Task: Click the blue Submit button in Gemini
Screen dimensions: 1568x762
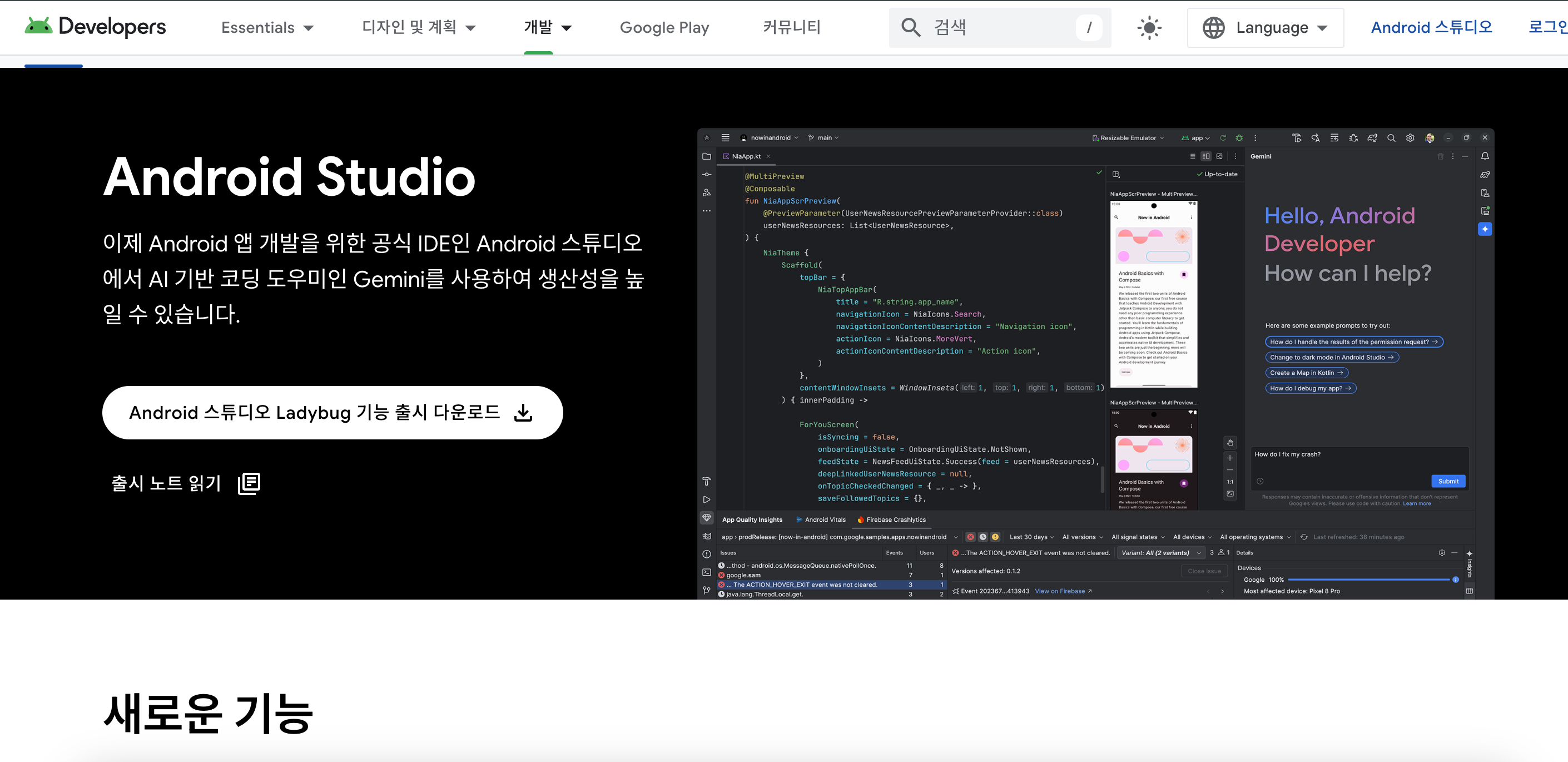Action: tap(1448, 481)
